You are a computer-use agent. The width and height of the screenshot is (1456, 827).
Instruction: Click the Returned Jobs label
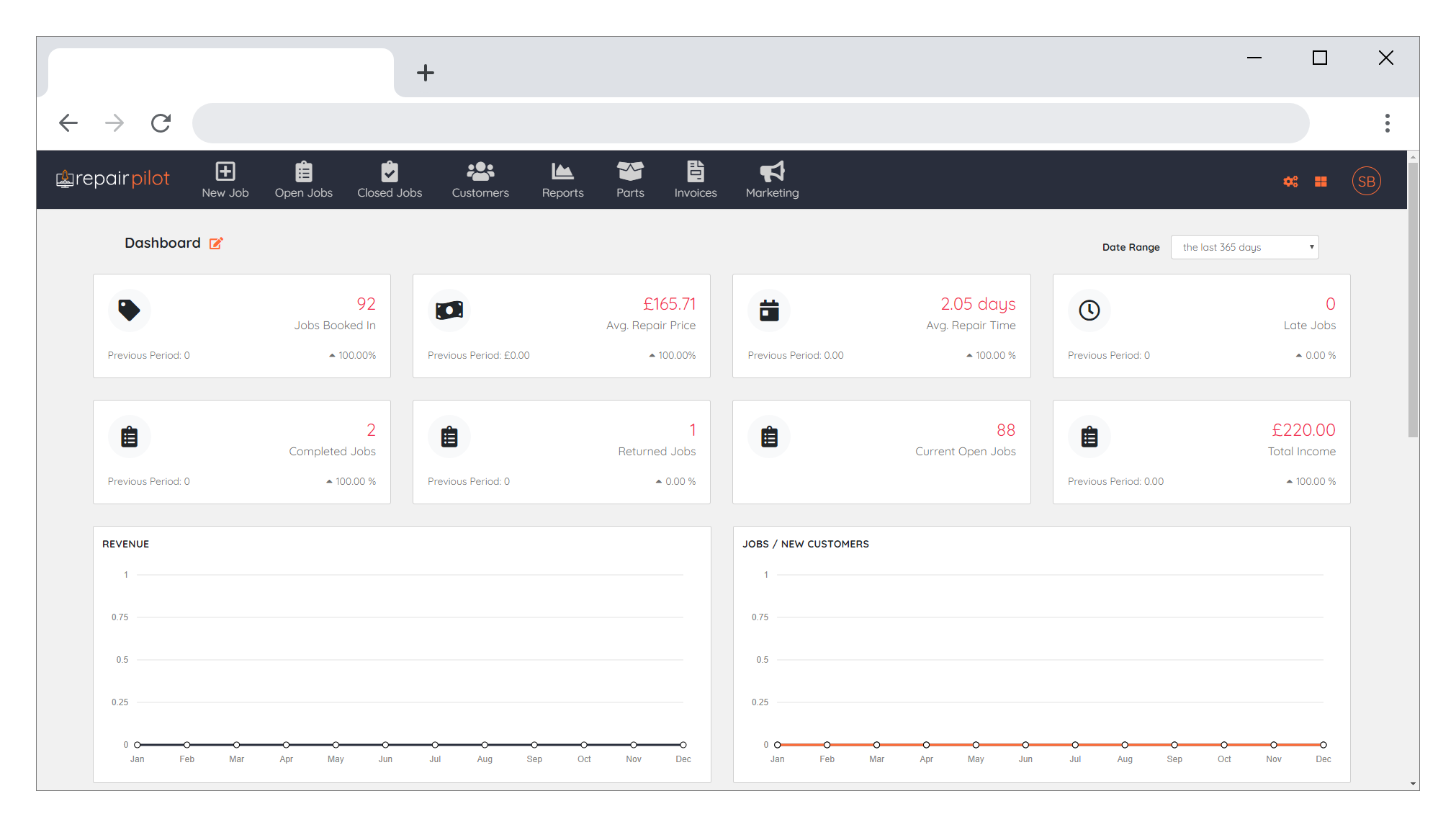click(x=657, y=452)
